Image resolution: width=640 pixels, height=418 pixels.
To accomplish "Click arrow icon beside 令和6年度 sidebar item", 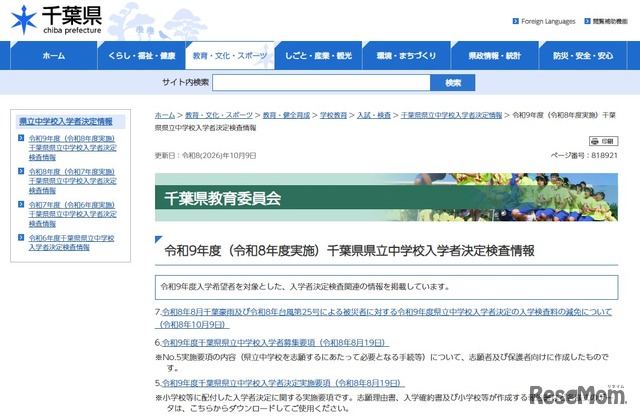I will [x=21, y=237].
